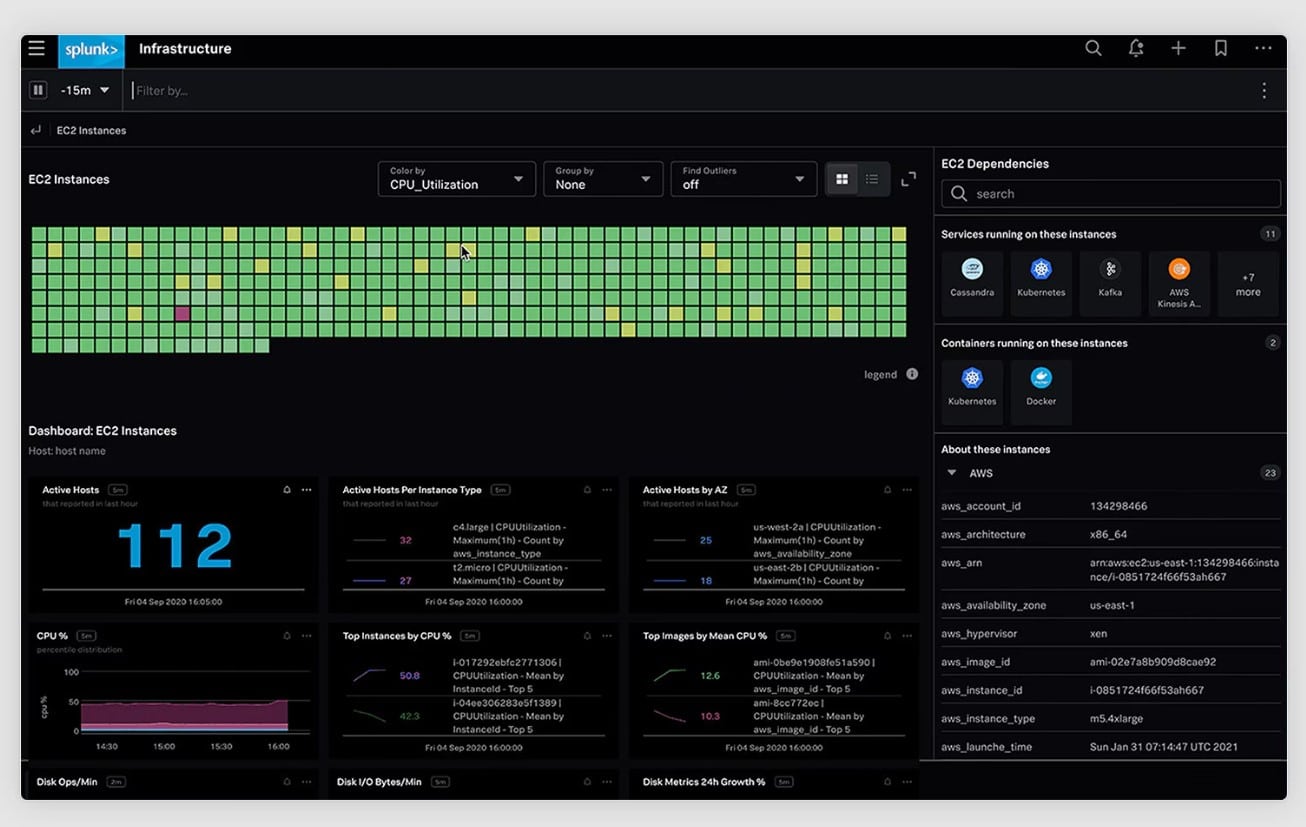Click the legend link under the heatmap
This screenshot has height=827, width=1306.
[x=880, y=375]
